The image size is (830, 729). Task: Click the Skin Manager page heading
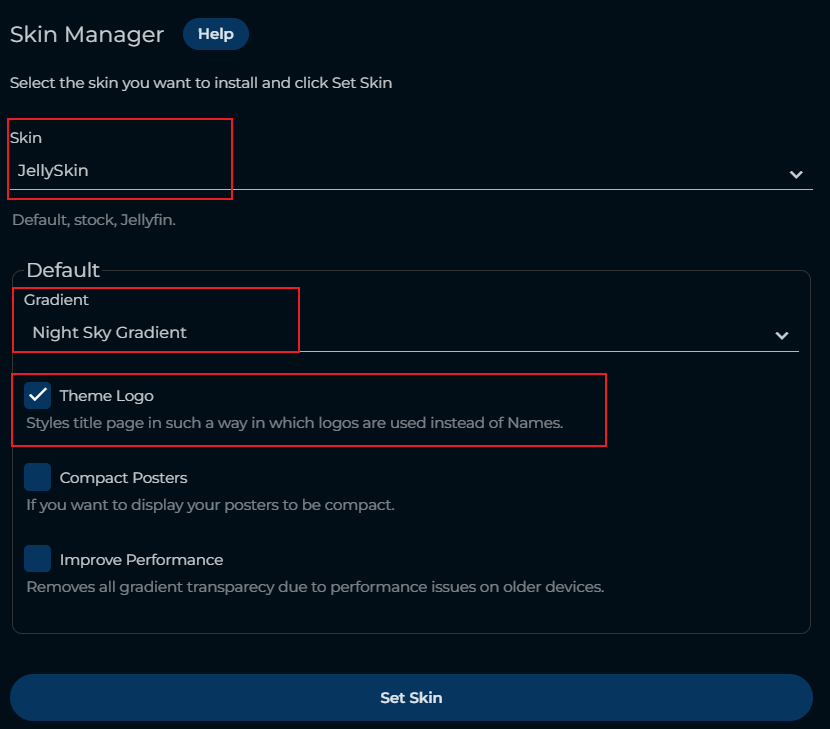click(x=87, y=34)
